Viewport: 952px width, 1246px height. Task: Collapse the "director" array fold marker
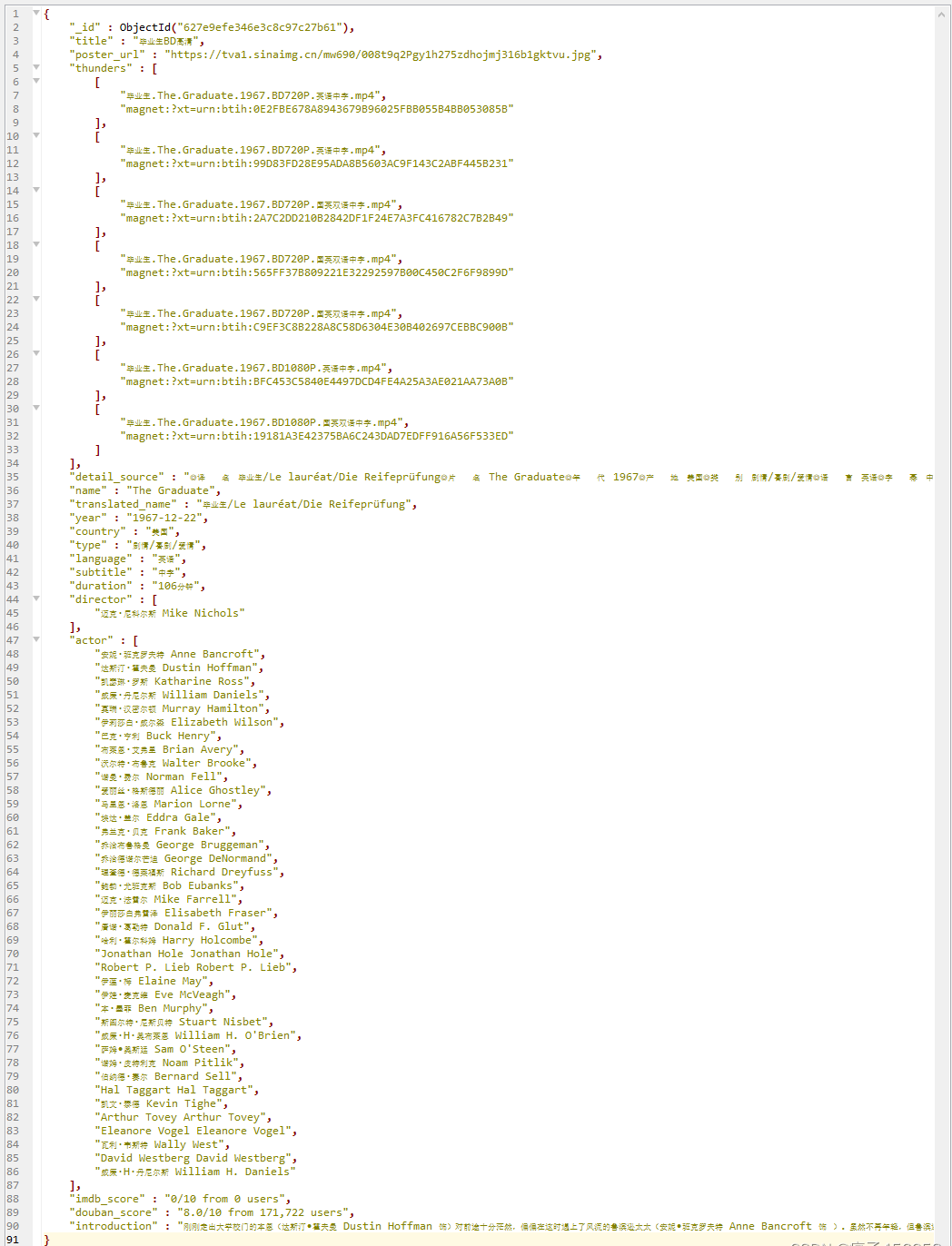click(x=36, y=598)
